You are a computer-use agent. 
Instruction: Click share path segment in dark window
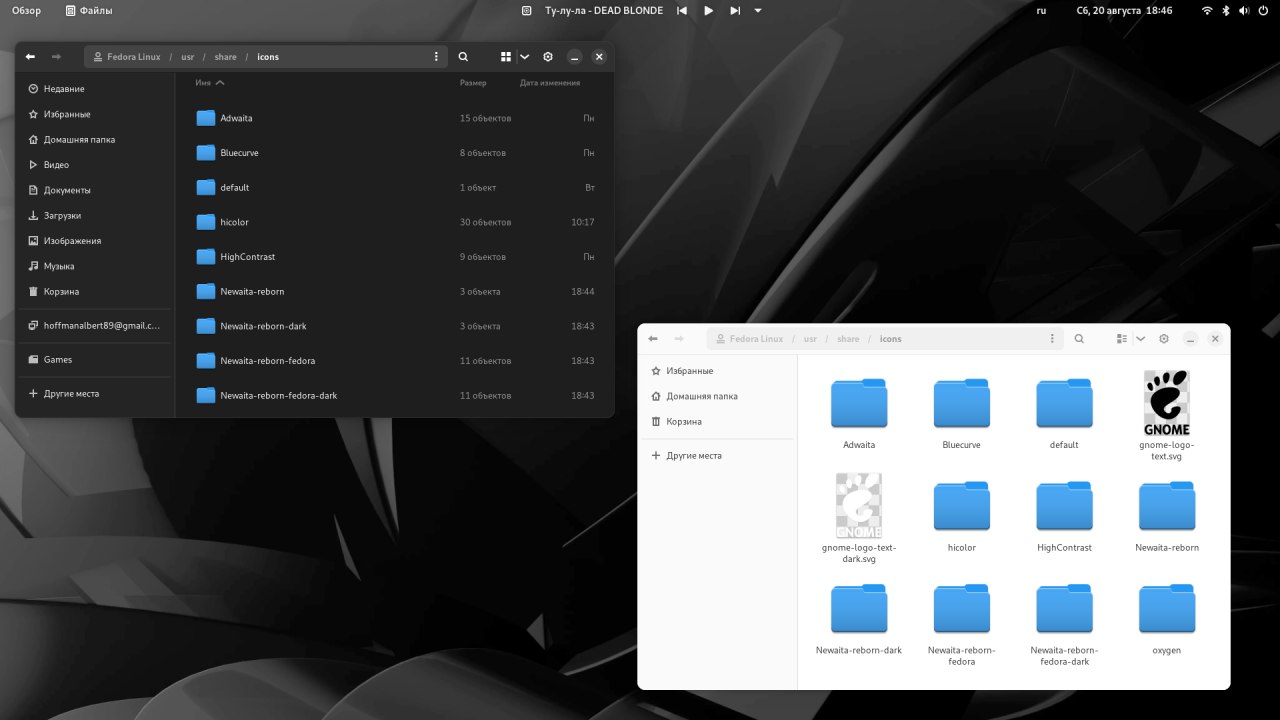pos(225,57)
